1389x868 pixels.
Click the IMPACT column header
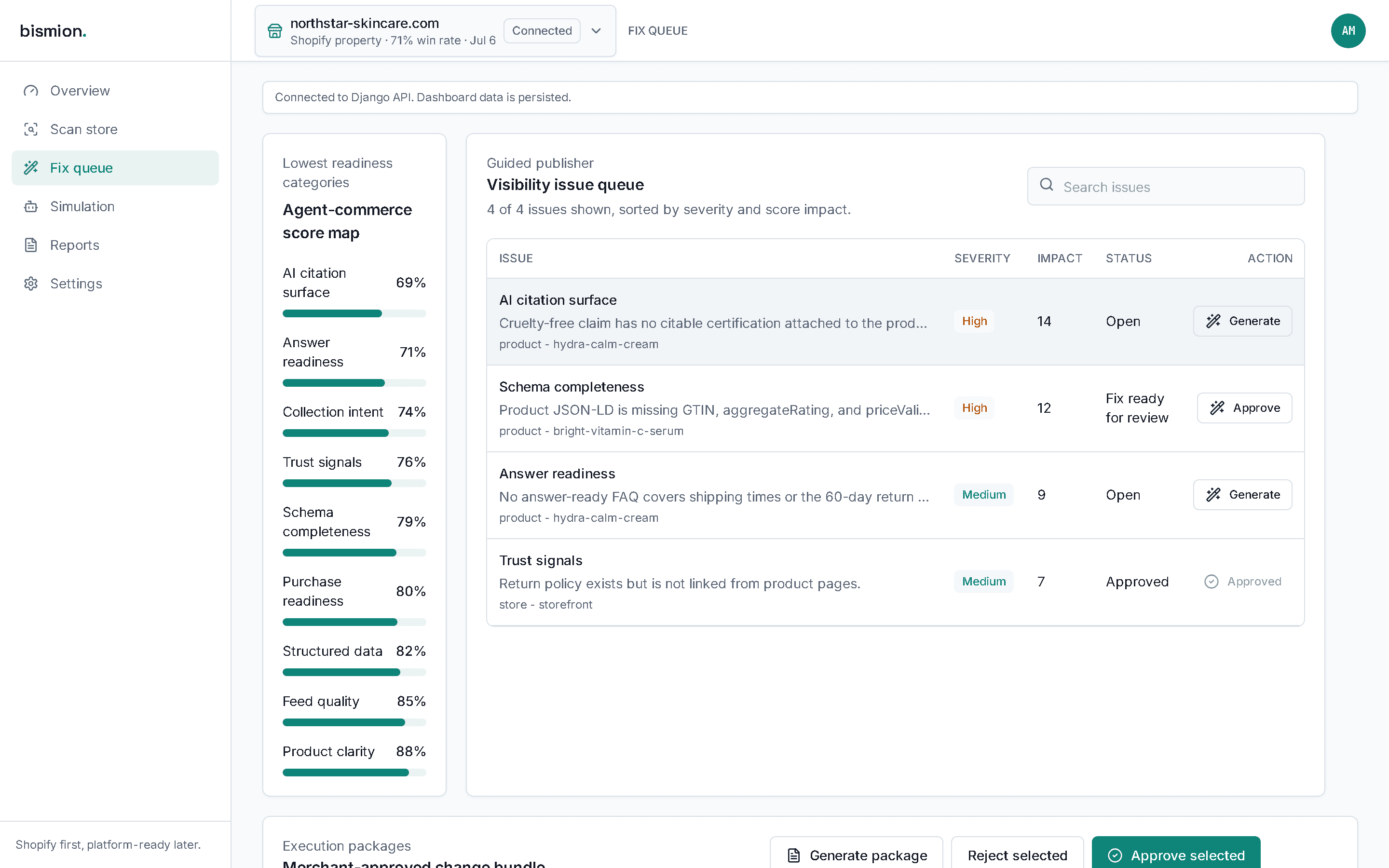coord(1060,258)
